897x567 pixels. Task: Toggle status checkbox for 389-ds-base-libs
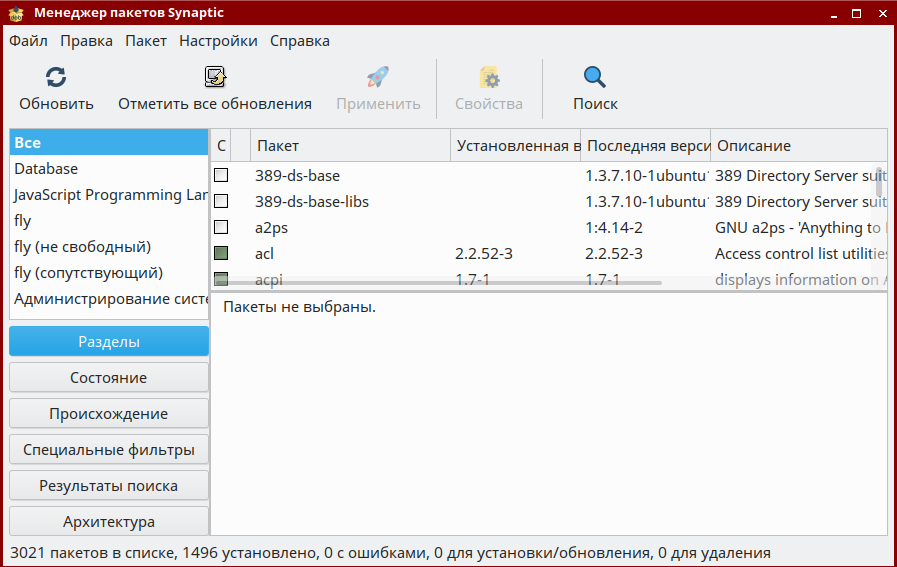point(221,201)
